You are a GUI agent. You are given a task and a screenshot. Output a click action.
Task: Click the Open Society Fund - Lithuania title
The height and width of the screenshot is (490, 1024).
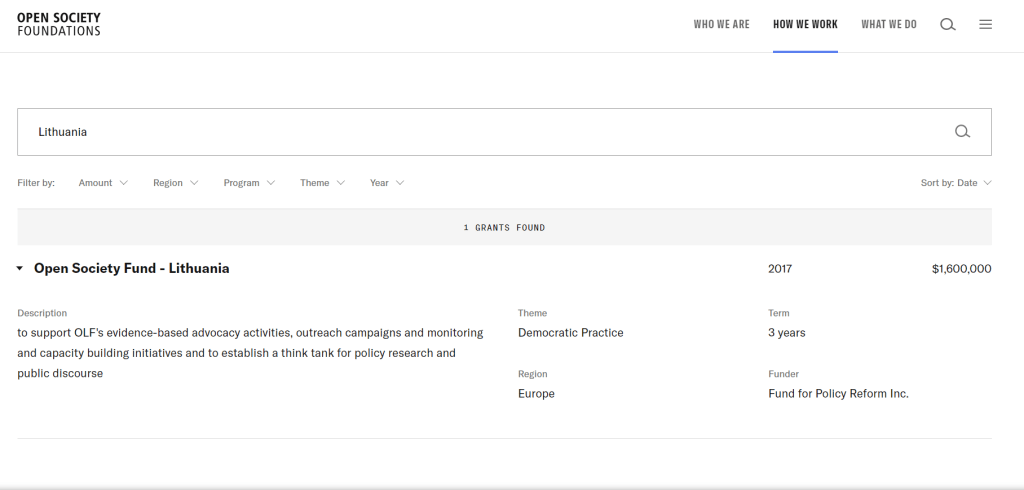(x=131, y=269)
